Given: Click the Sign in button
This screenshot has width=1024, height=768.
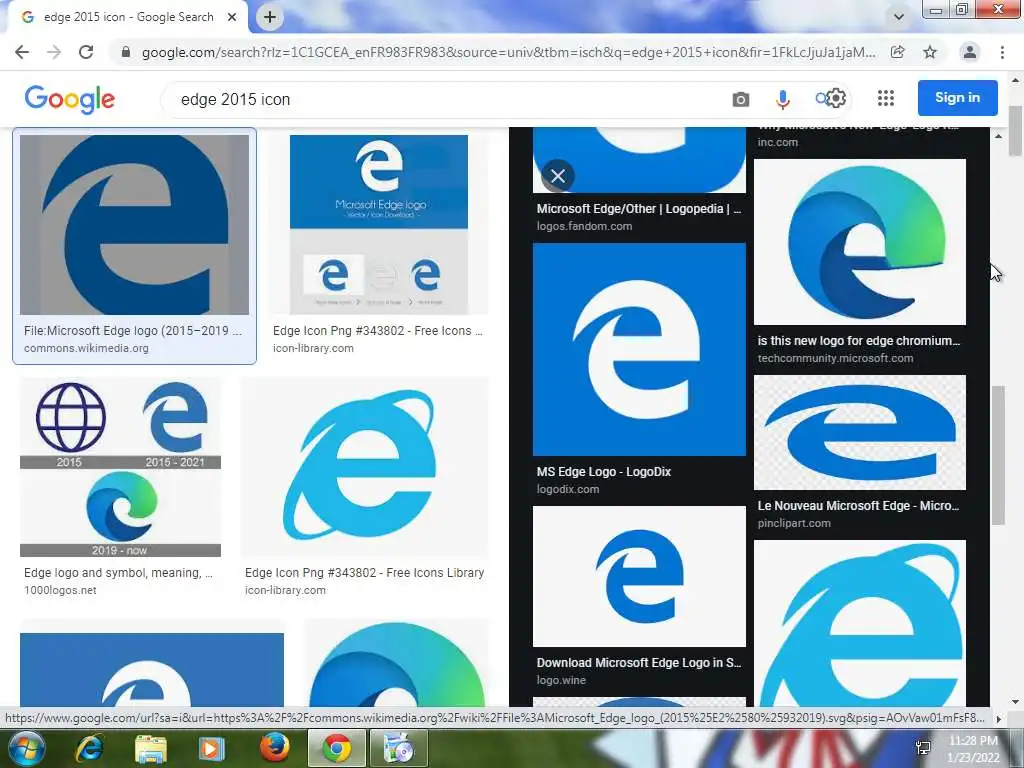Looking at the screenshot, I should [x=957, y=98].
